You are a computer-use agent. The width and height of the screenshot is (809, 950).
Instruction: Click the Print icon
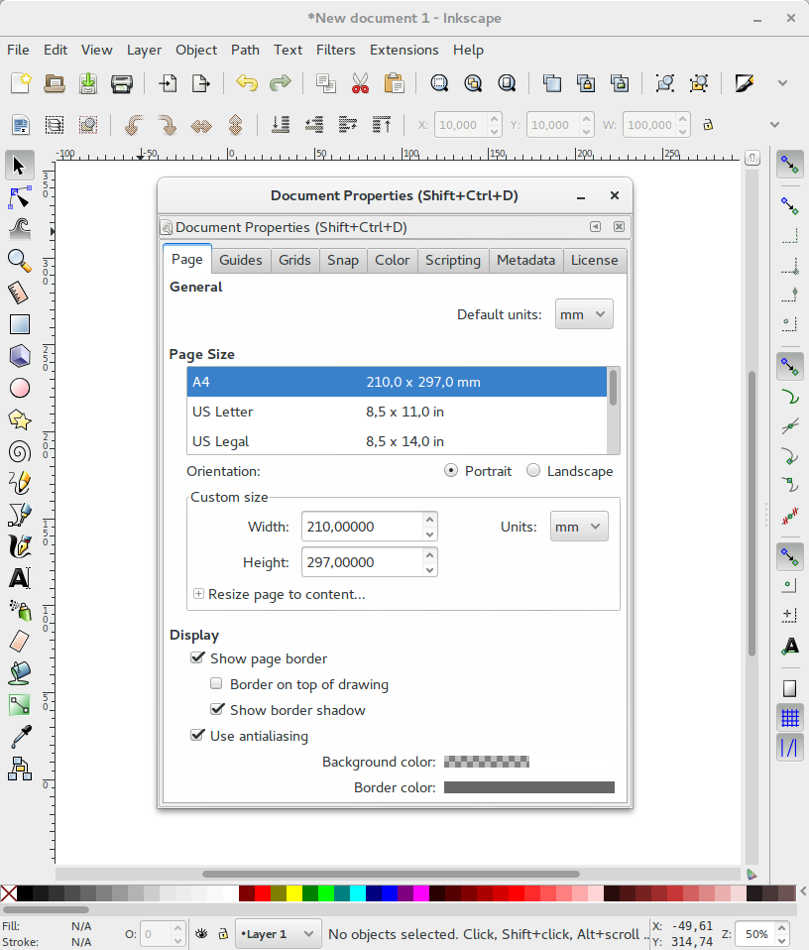(x=122, y=83)
